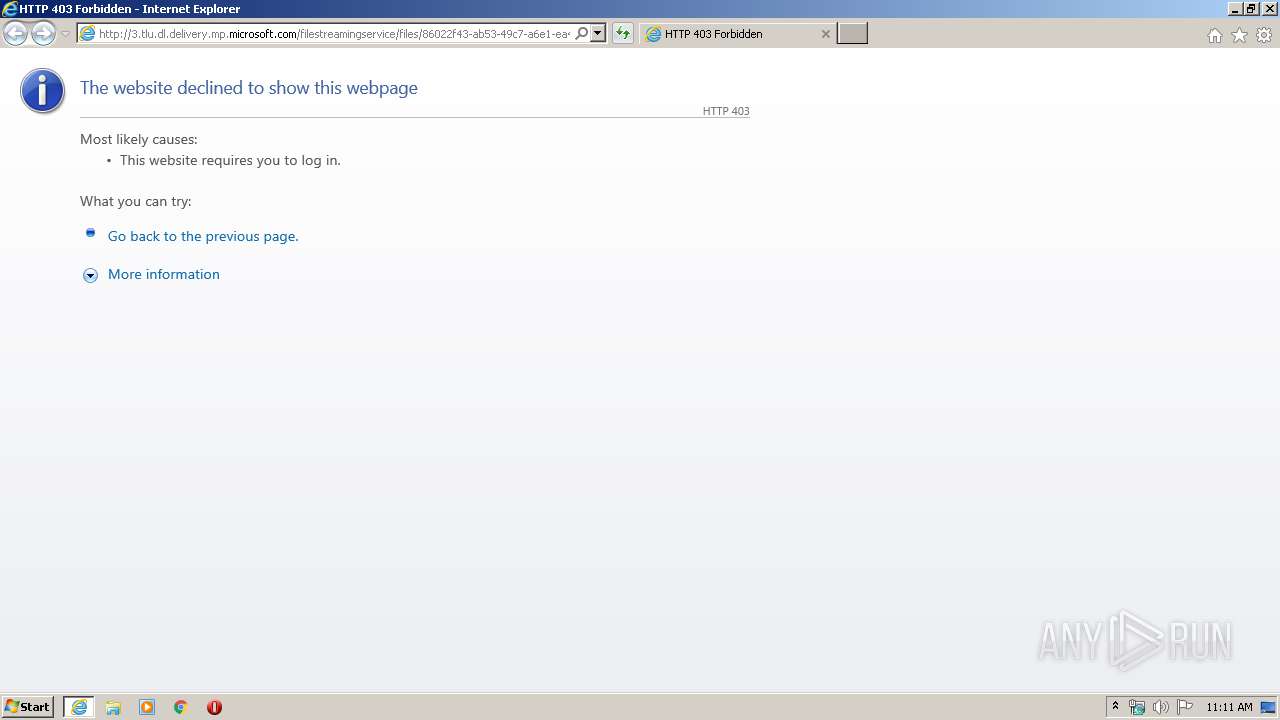Open the Windows Start menu

27,707
